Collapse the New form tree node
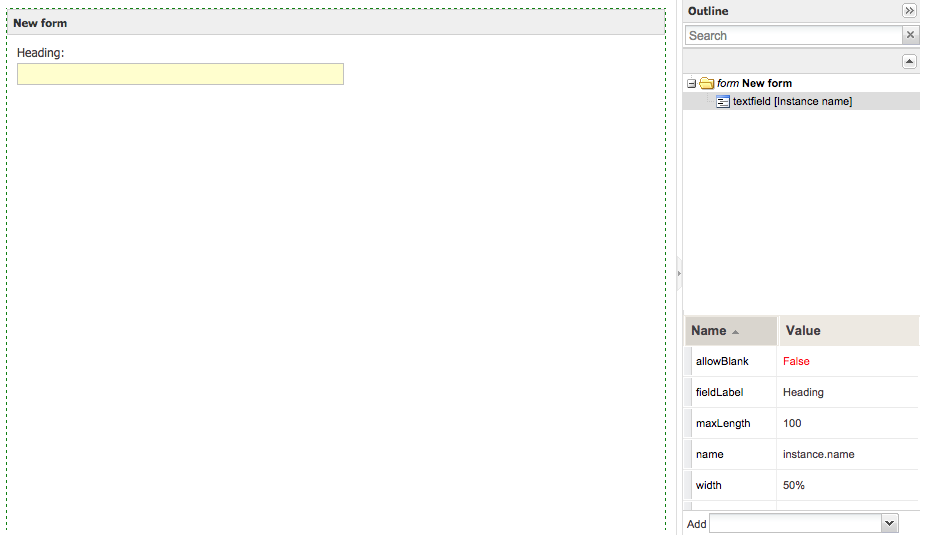Viewport: 933px width, 543px height. coord(691,83)
